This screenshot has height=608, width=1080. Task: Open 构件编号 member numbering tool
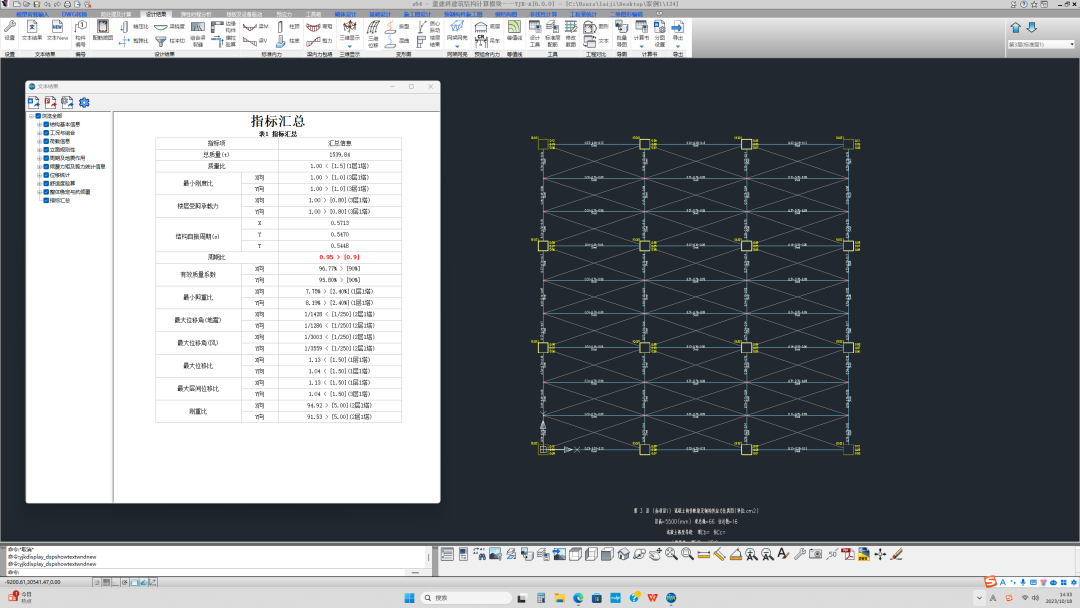[x=81, y=33]
